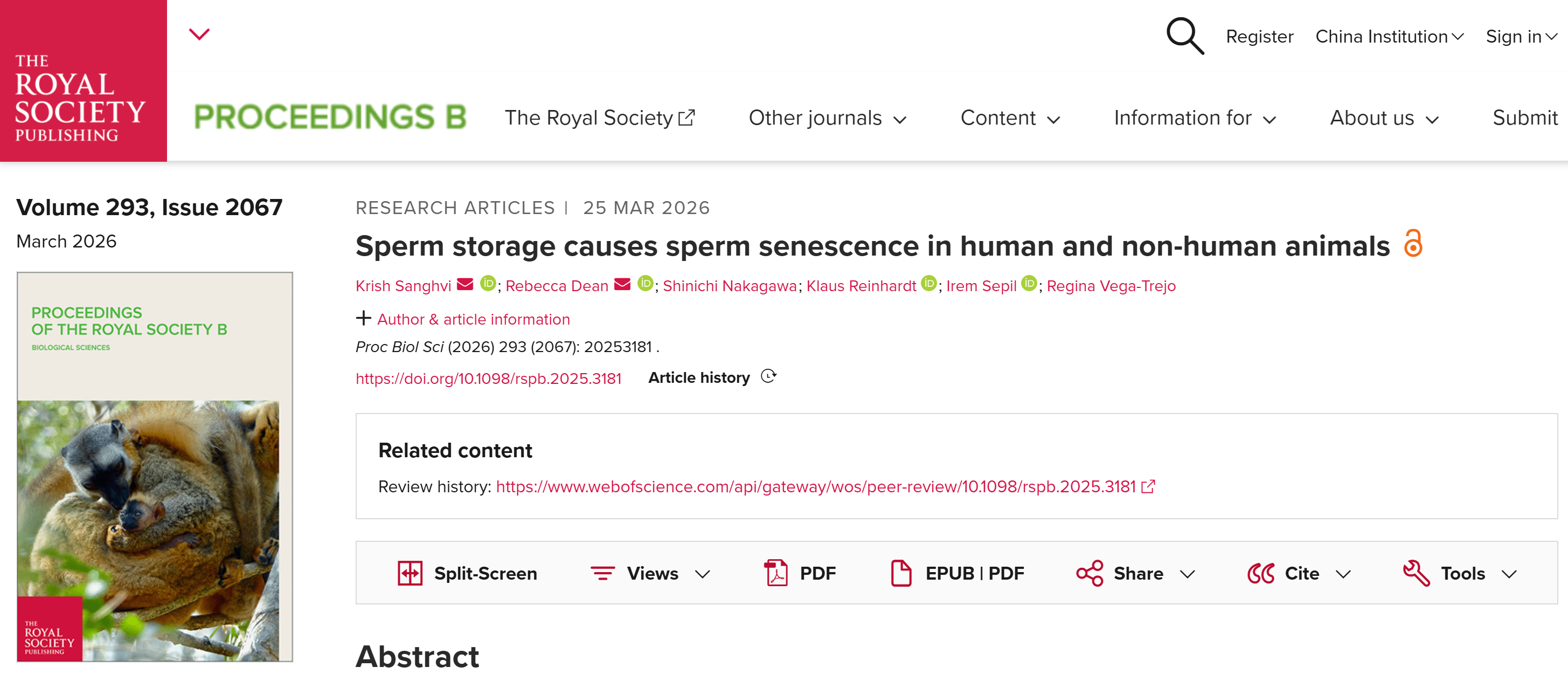Open the Other journals menu
Image resolution: width=1568 pixels, height=674 pixels.
pyautogui.click(x=827, y=118)
